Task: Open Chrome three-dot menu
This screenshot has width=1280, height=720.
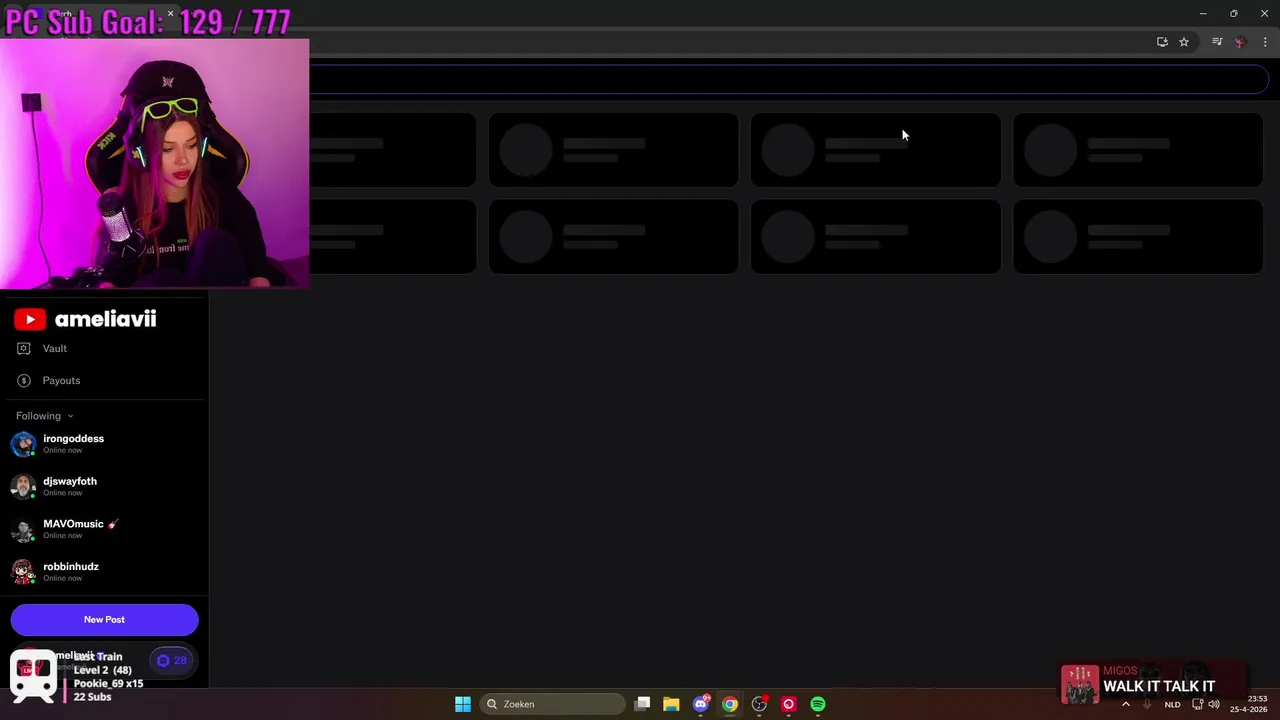Action: point(1265,42)
